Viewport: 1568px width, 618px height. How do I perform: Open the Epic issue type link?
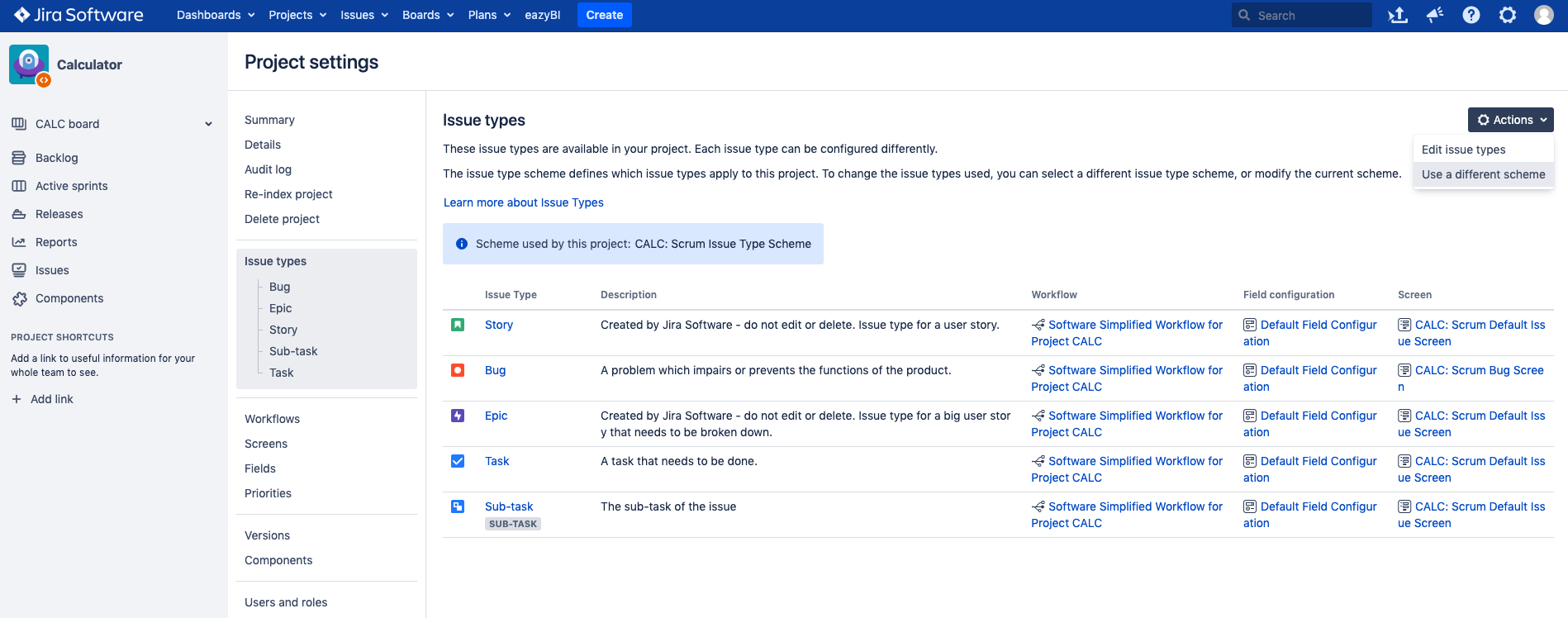496,416
